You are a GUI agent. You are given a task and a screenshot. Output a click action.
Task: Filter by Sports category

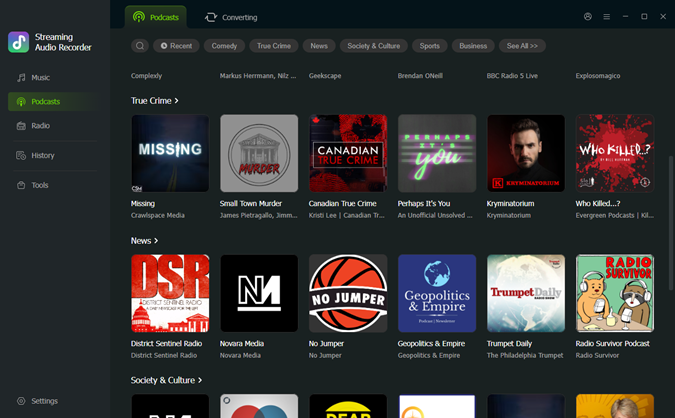point(430,46)
